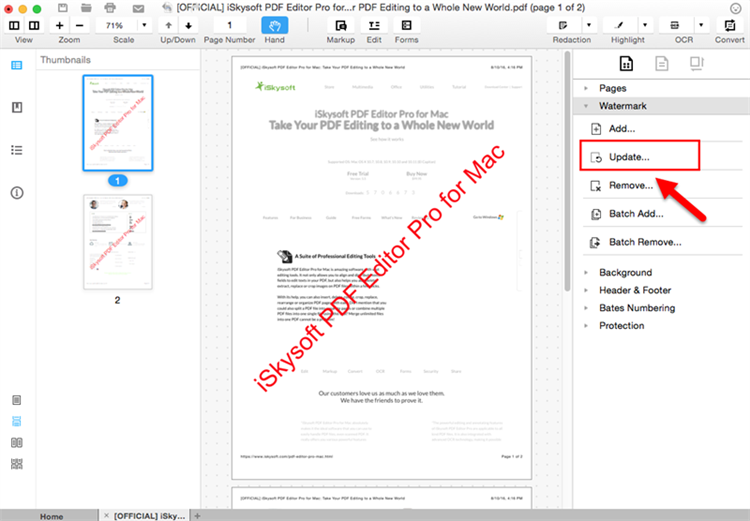Click the print icon in title bar
Viewport: 750px width, 521px height.
pyautogui.click(x=110, y=8)
